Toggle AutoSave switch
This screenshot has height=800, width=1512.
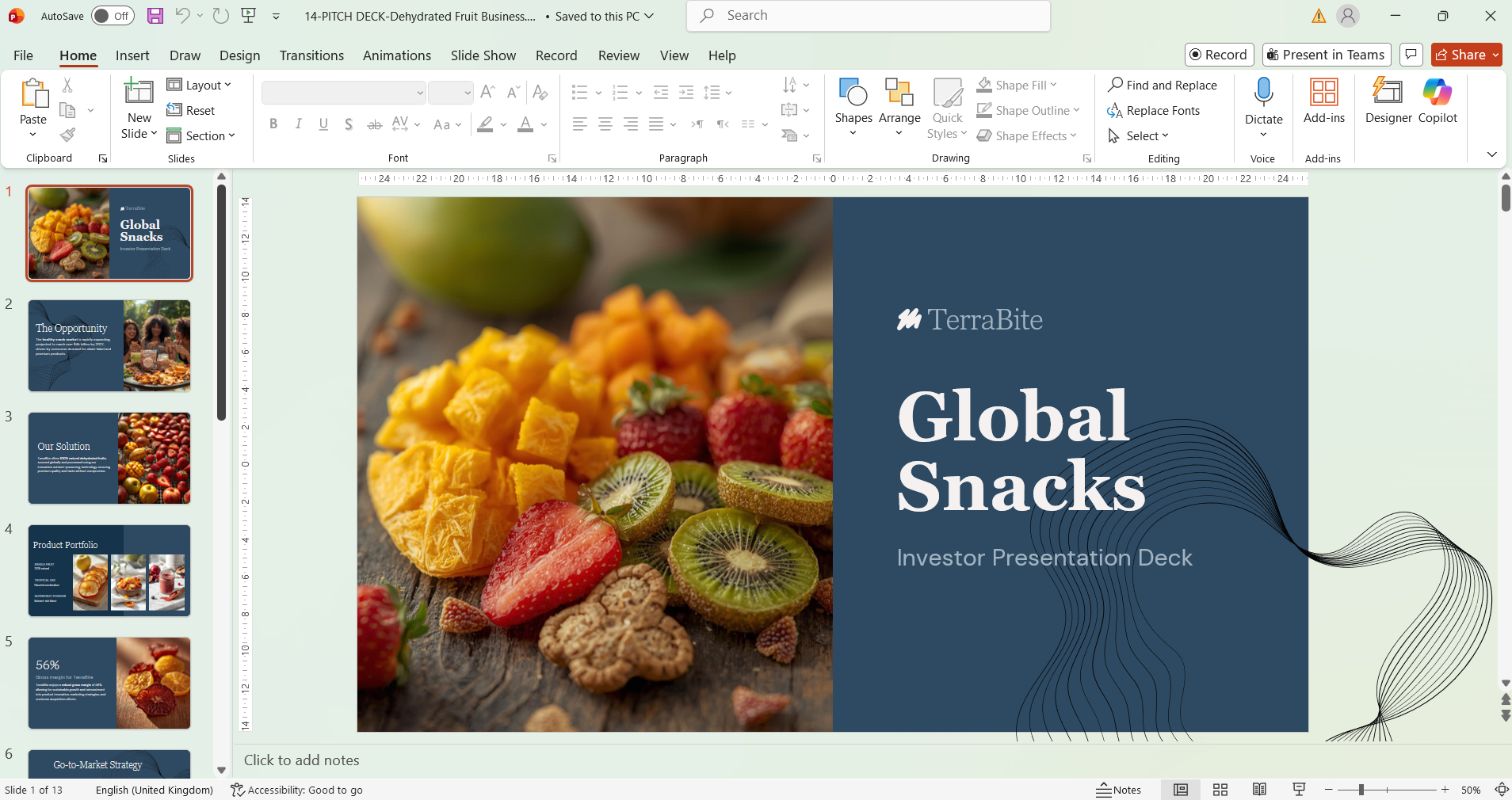point(113,16)
